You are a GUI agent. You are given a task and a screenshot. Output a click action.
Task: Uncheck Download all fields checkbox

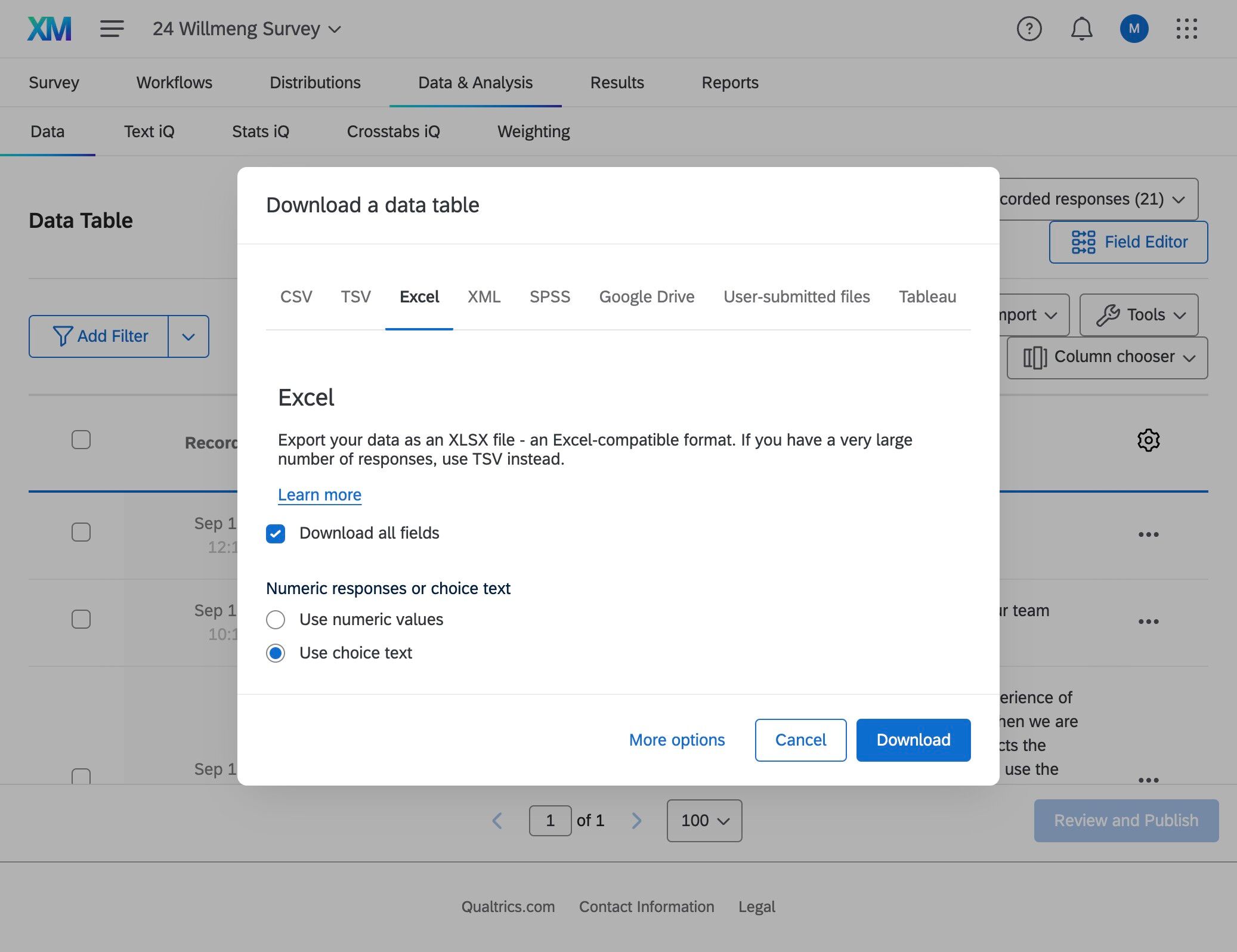pyautogui.click(x=276, y=533)
